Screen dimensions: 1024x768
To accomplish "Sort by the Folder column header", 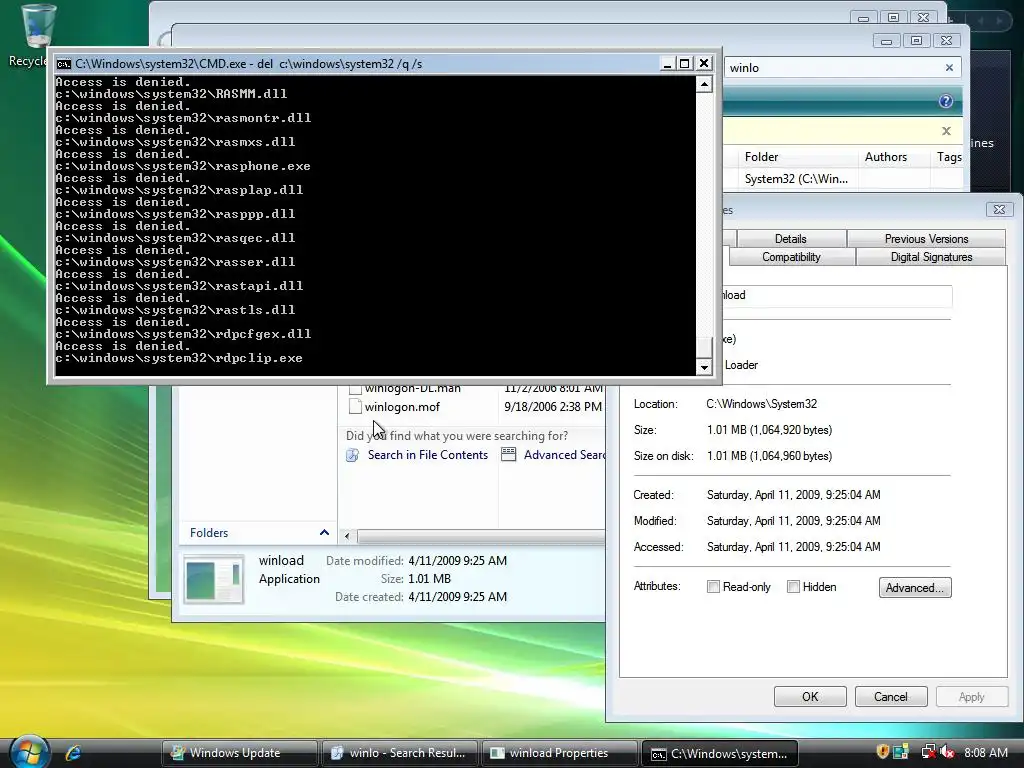I will coord(792,157).
